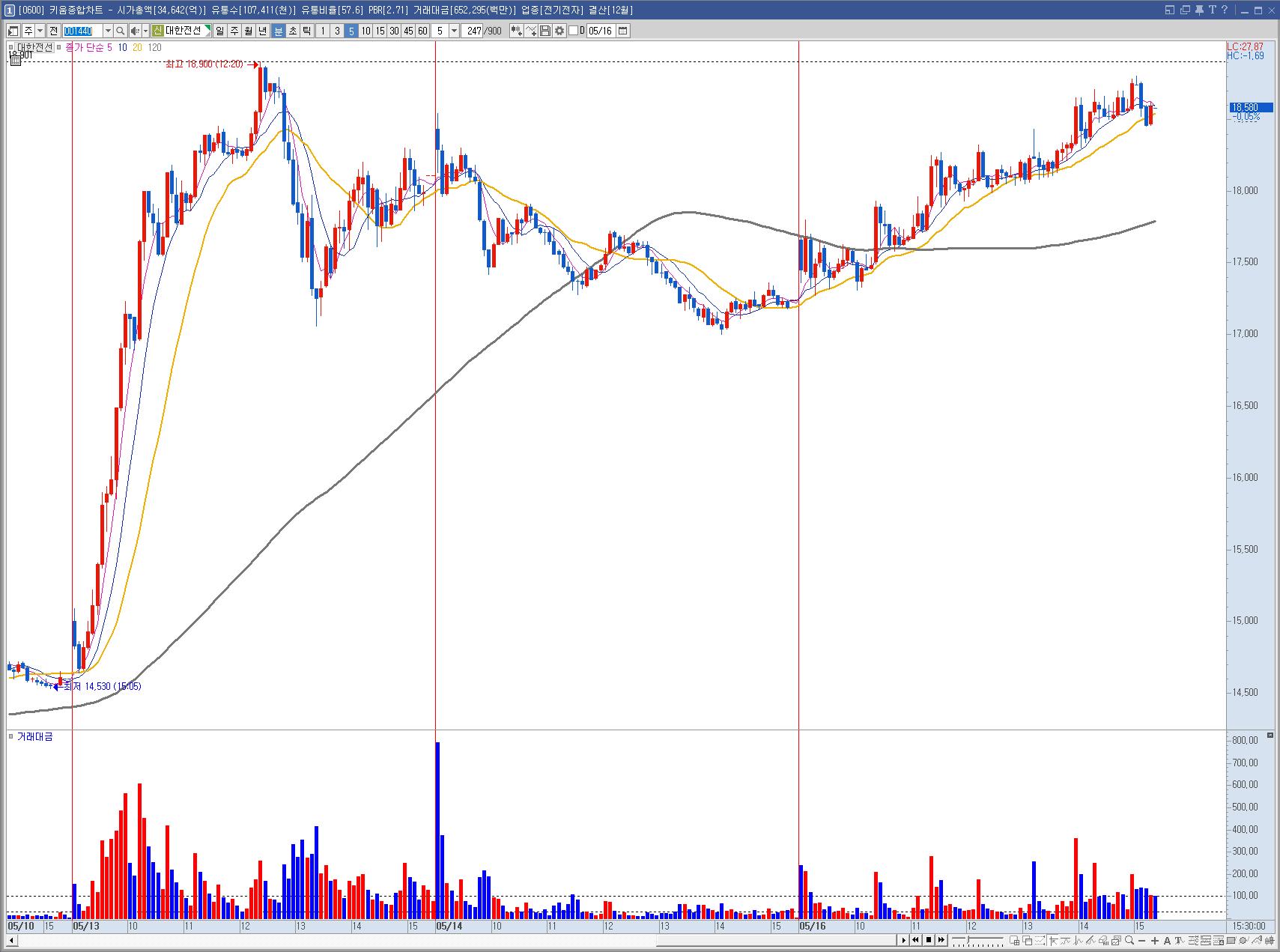Click the 05/16 date input field
The height and width of the screenshot is (952, 1280).
pos(601,31)
